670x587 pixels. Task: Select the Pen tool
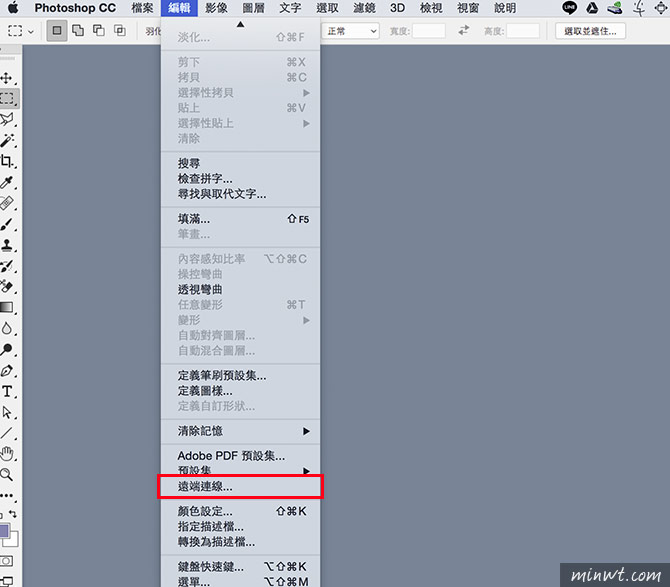[7, 370]
